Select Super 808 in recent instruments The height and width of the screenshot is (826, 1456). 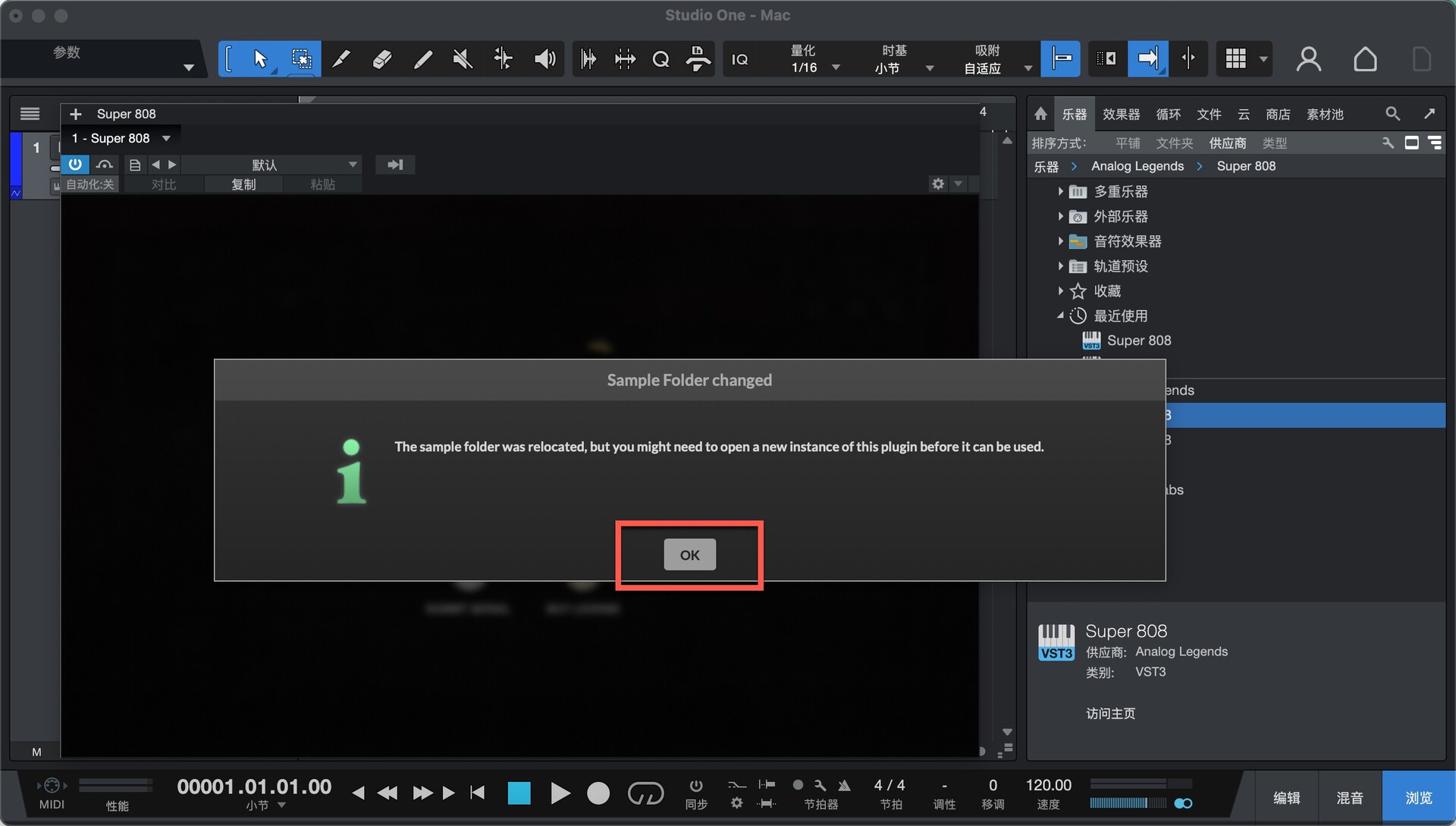click(1138, 341)
